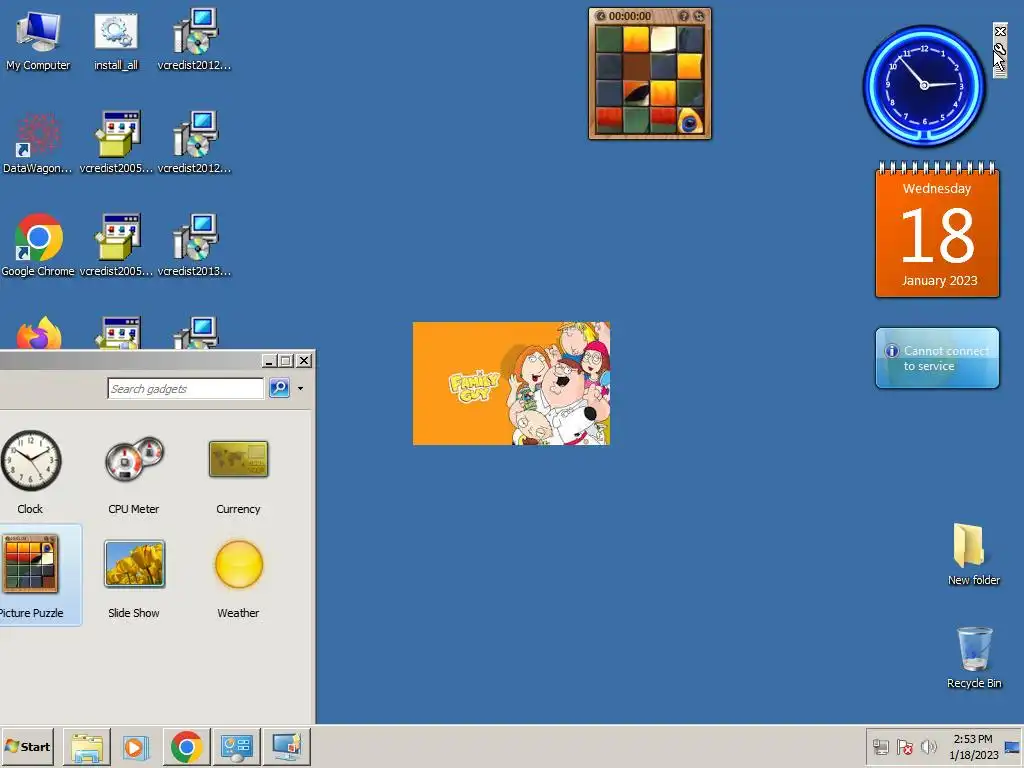The image size is (1024, 768).
Task: Click the toucan eye puzzle tile
Action: pyautogui.click(x=690, y=120)
